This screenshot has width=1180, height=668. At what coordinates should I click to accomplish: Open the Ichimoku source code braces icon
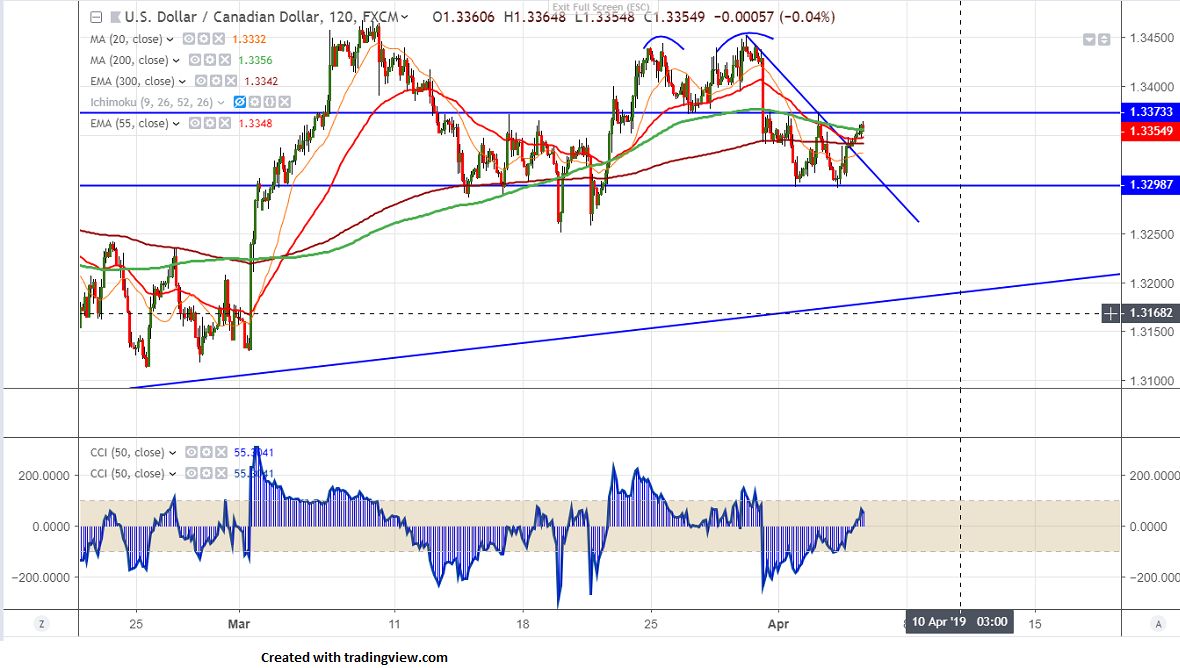[x=269, y=102]
